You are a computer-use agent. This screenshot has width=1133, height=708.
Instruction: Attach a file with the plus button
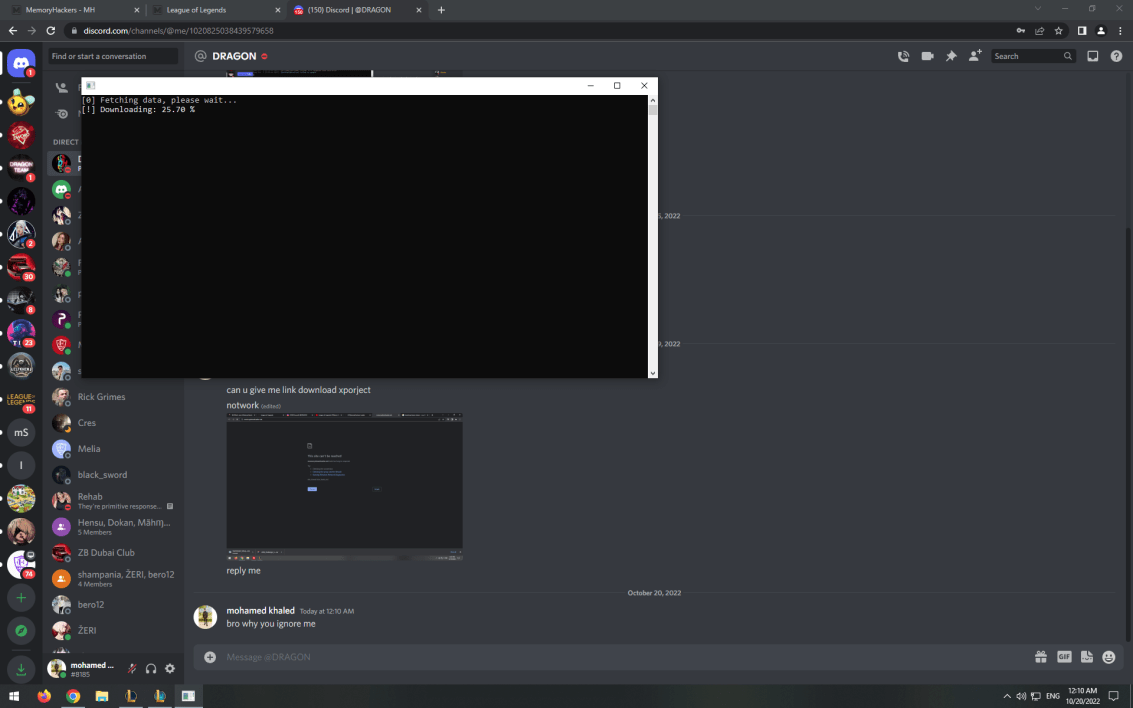tap(210, 657)
